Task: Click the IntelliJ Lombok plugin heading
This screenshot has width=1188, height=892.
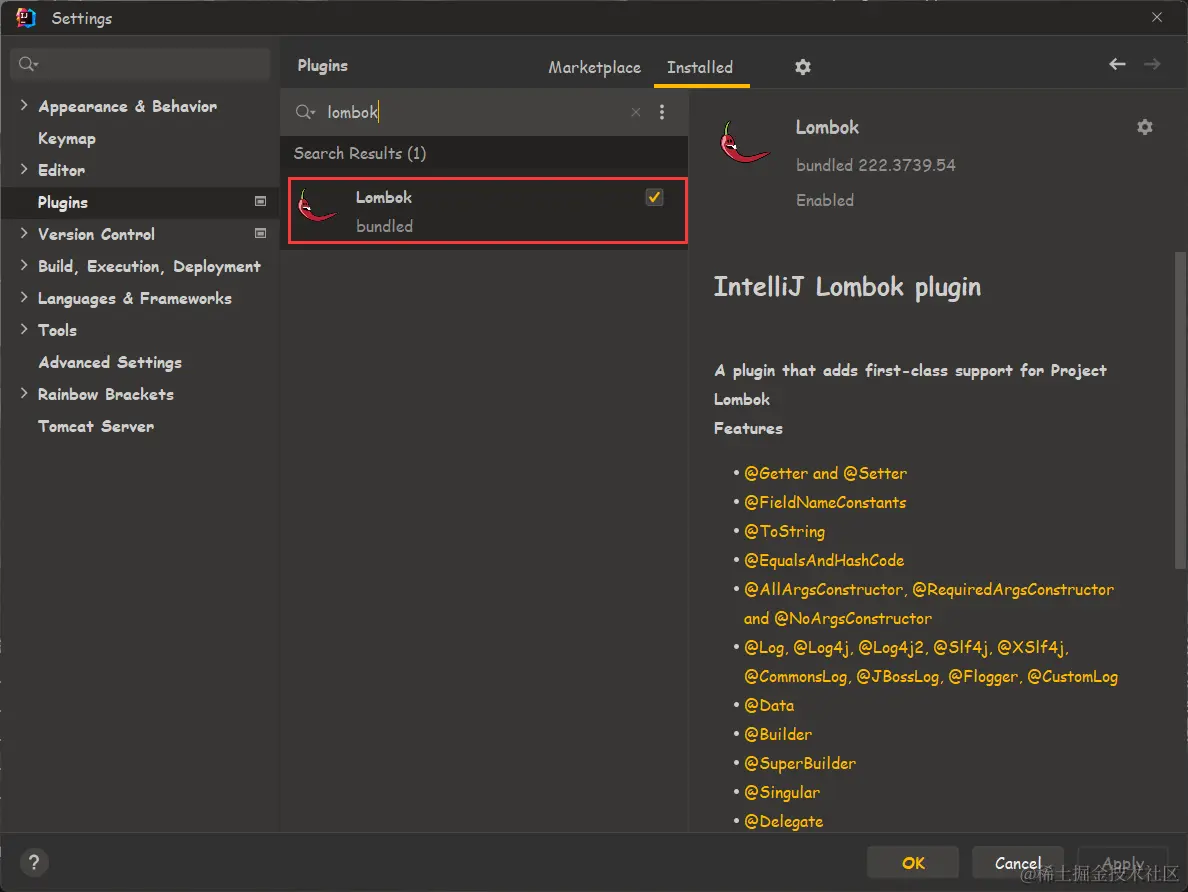Action: (x=846, y=286)
